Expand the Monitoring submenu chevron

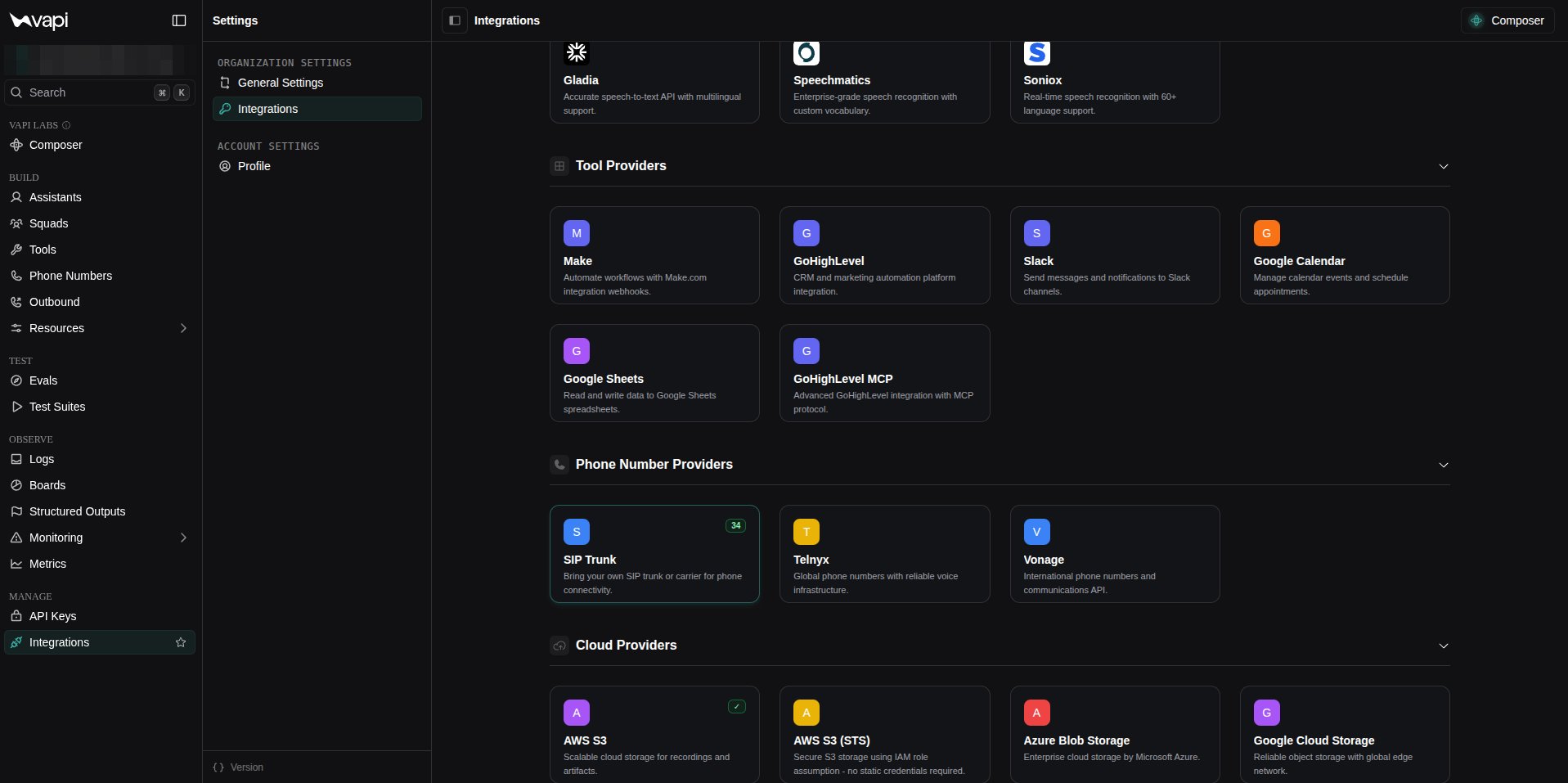tap(183, 538)
